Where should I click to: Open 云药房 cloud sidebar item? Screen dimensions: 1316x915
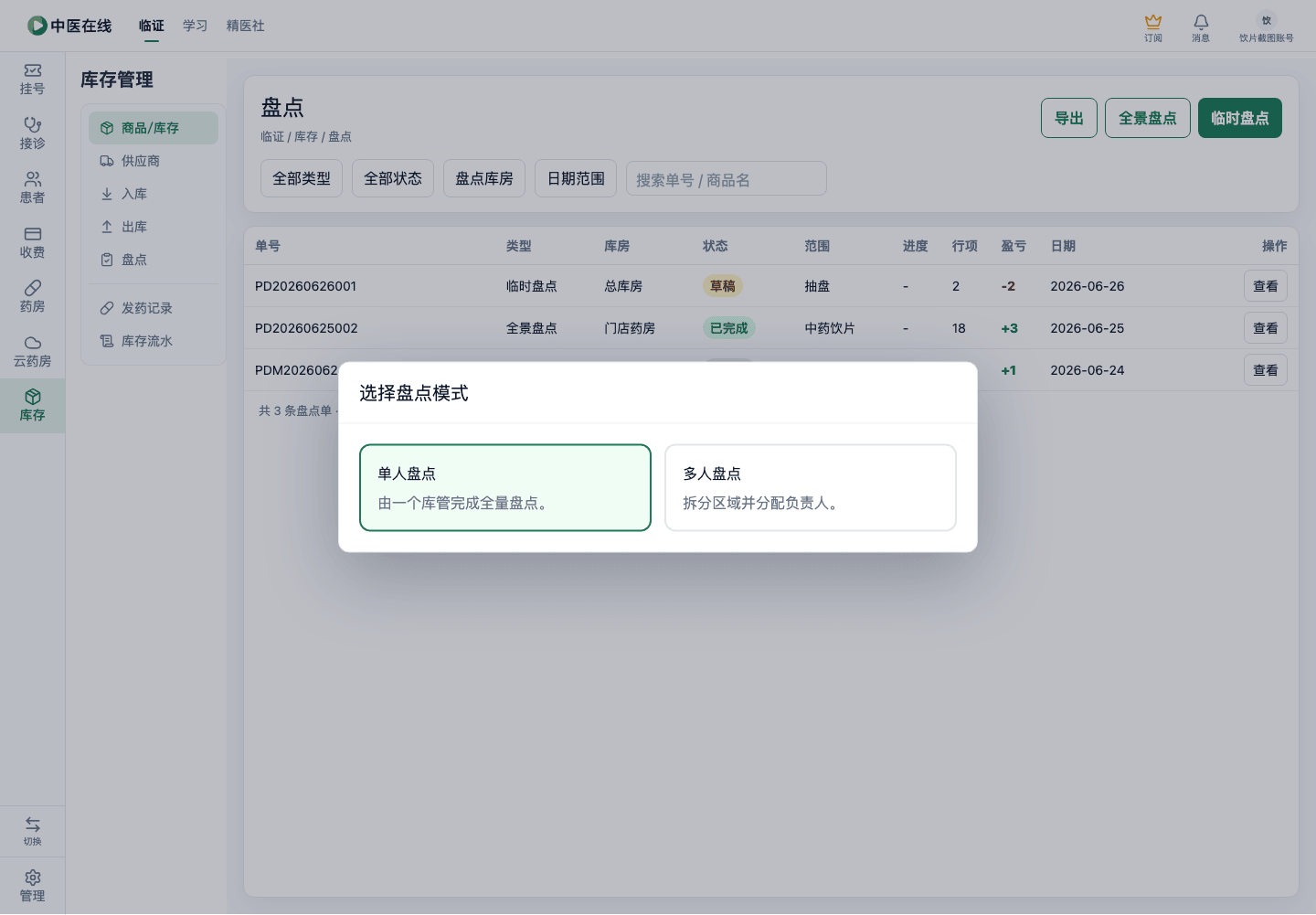pos(32,352)
